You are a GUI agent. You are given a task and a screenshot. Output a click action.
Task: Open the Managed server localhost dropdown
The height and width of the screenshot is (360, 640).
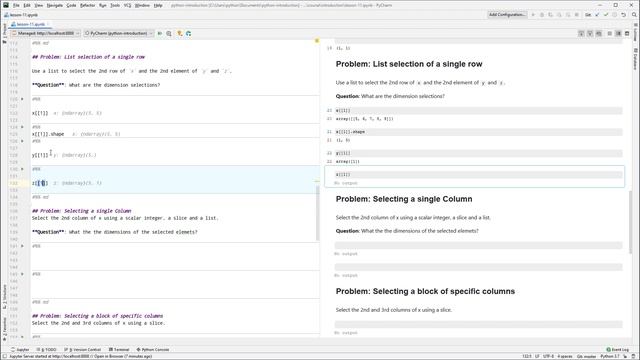45,33
